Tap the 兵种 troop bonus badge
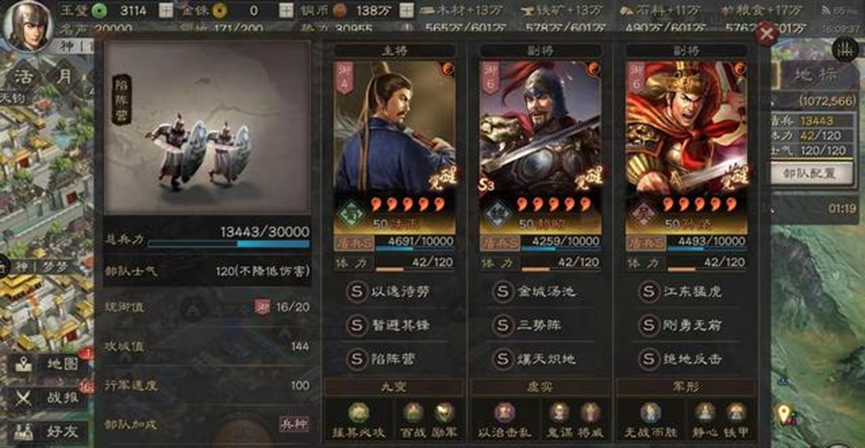Viewport: 865px width, 448px height. tap(294, 424)
